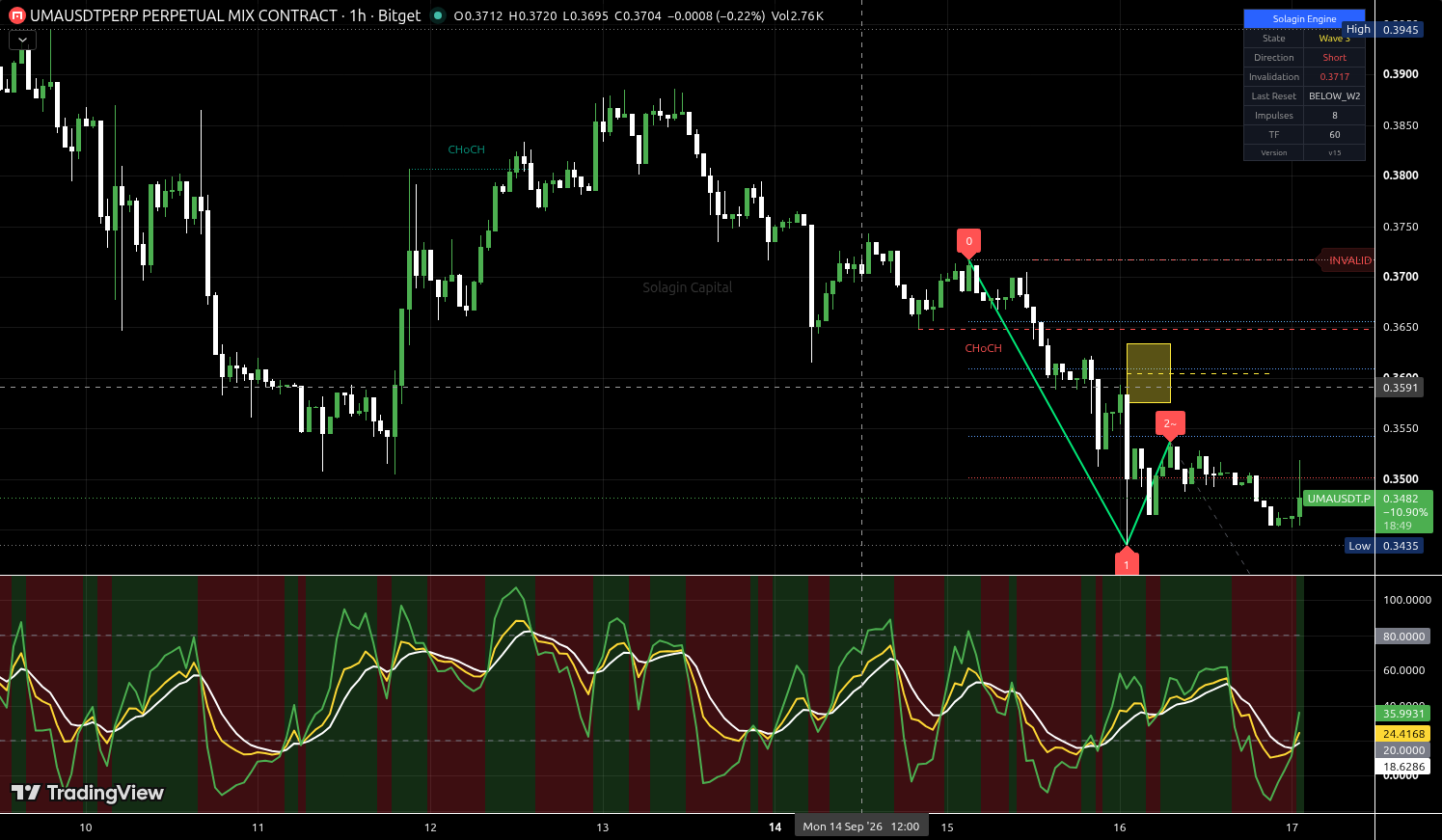
Task: Click the Vol 2.76K legend value
Action: coord(797,16)
